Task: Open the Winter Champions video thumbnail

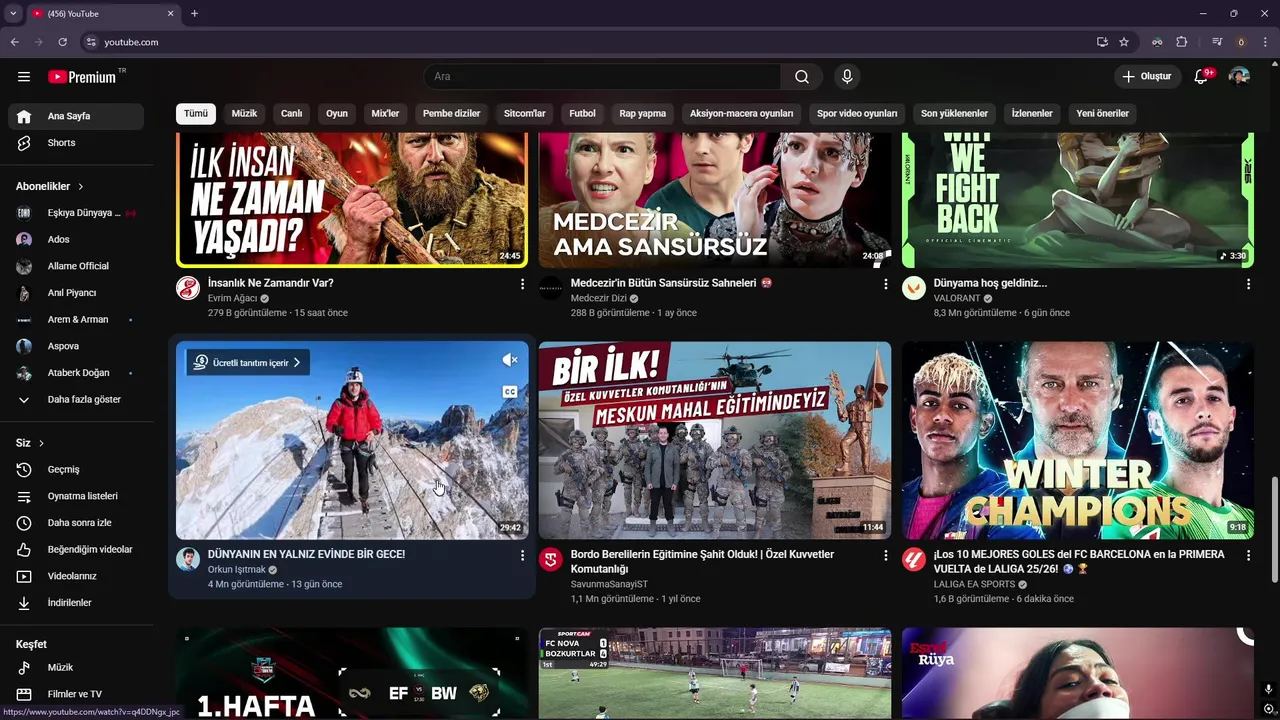Action: [1078, 441]
